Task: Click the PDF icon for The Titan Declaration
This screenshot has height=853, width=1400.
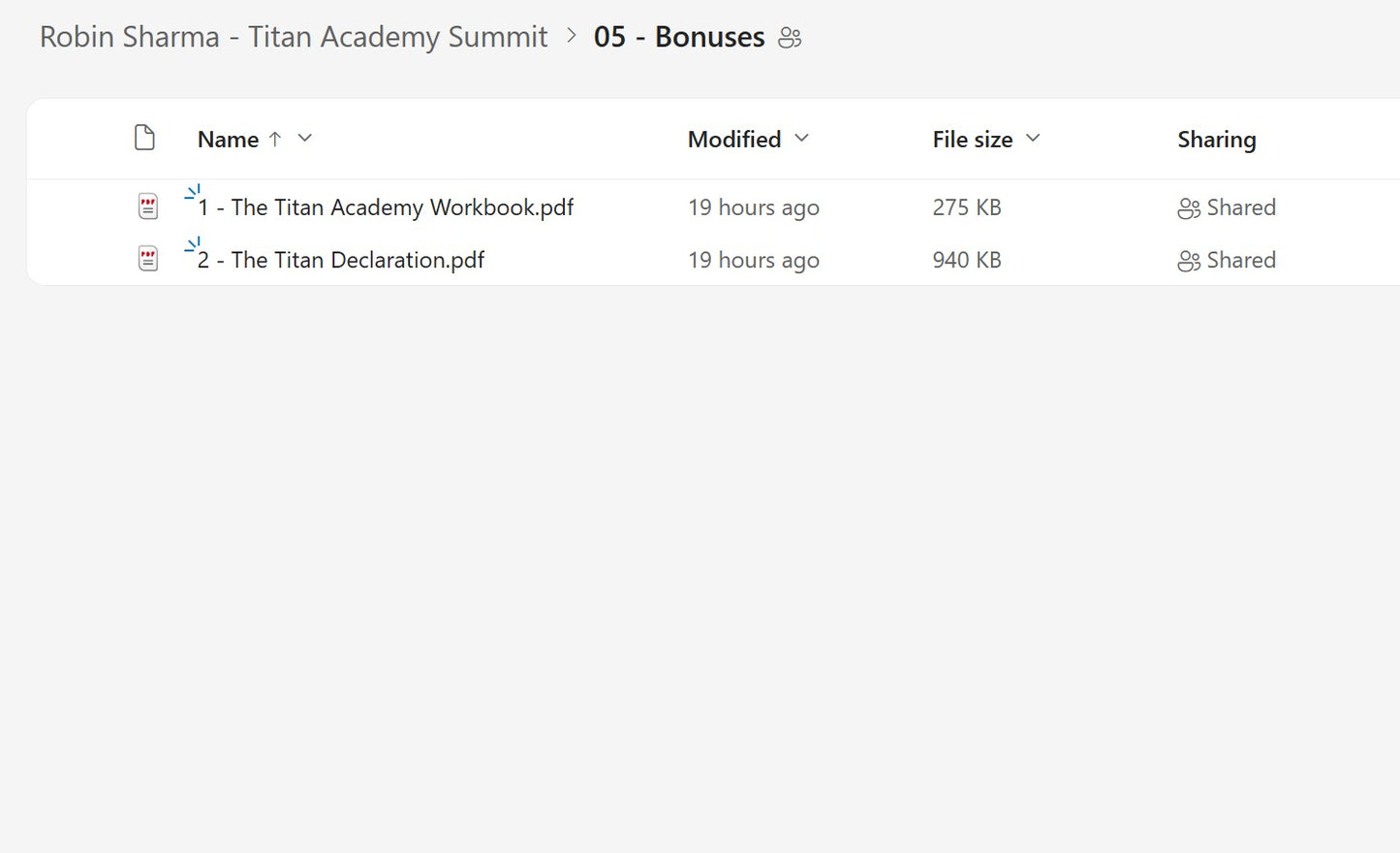Action: click(x=147, y=259)
